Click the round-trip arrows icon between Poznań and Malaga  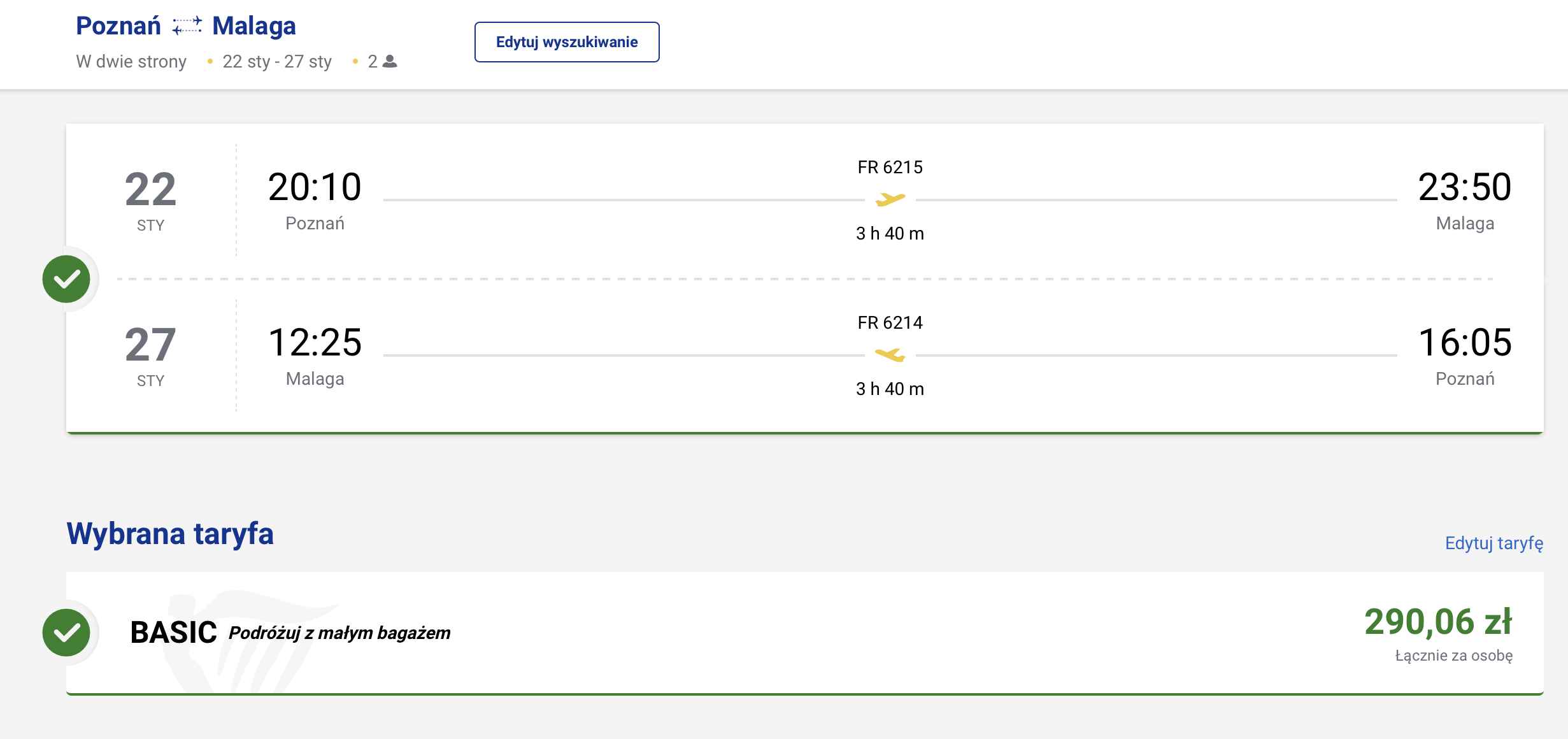[x=187, y=26]
